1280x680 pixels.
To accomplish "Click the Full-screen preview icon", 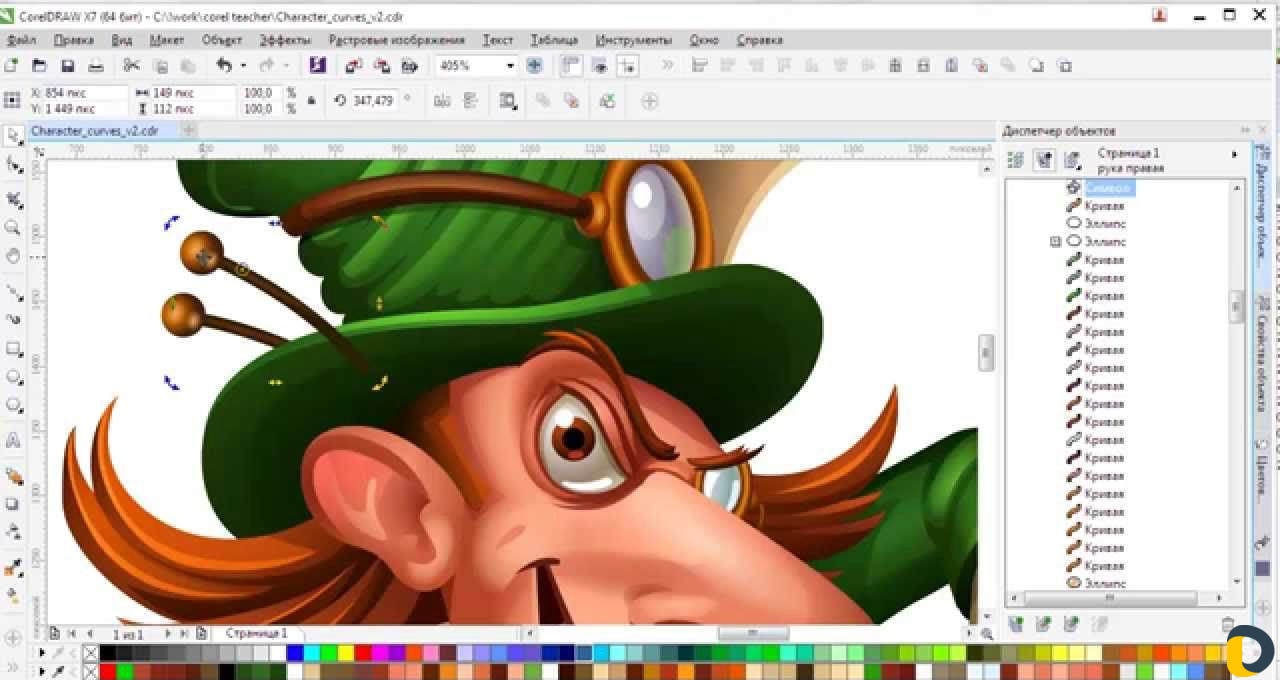I will pyautogui.click(x=535, y=66).
